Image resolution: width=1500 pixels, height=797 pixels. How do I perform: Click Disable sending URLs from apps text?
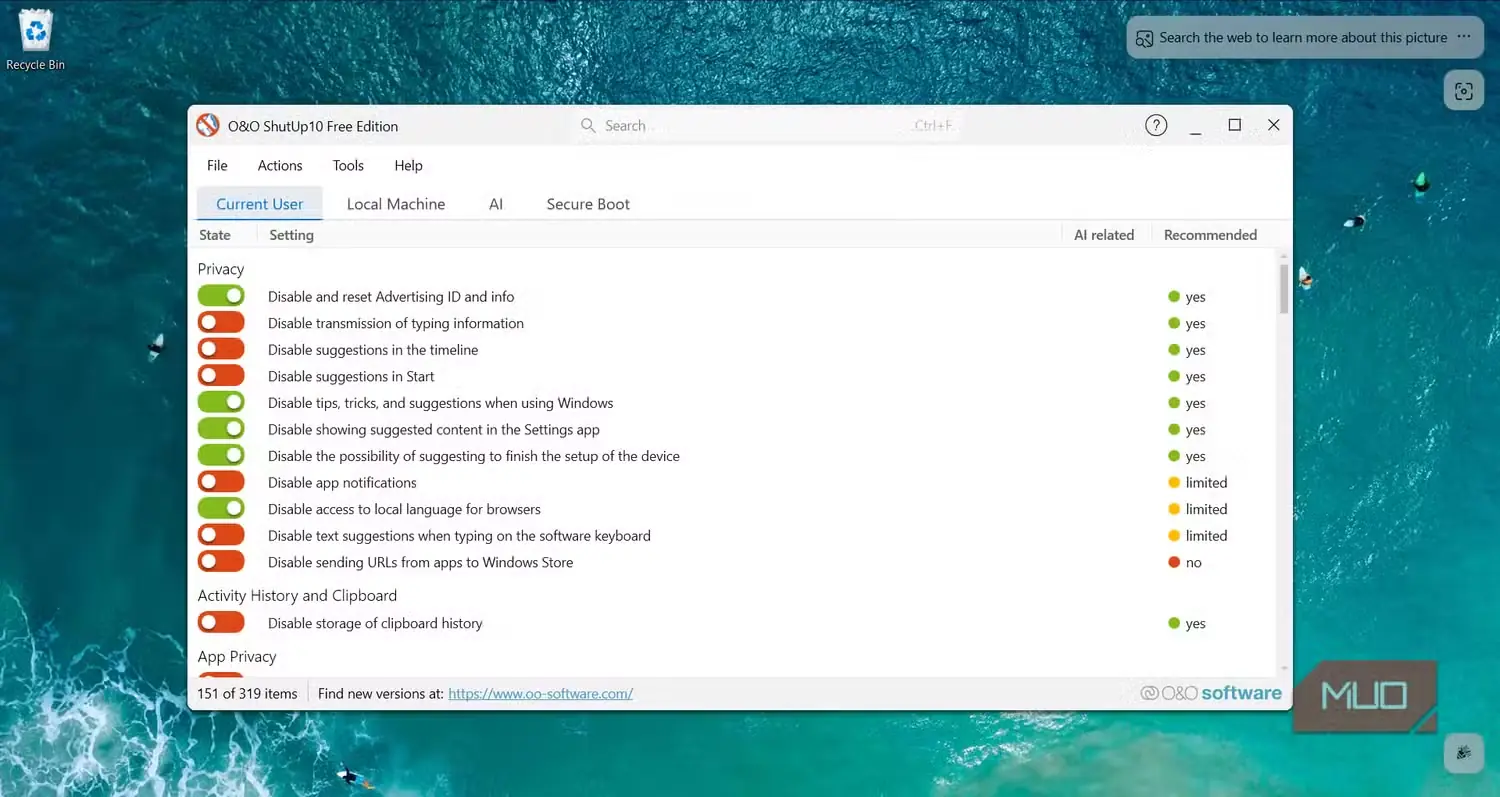point(421,562)
